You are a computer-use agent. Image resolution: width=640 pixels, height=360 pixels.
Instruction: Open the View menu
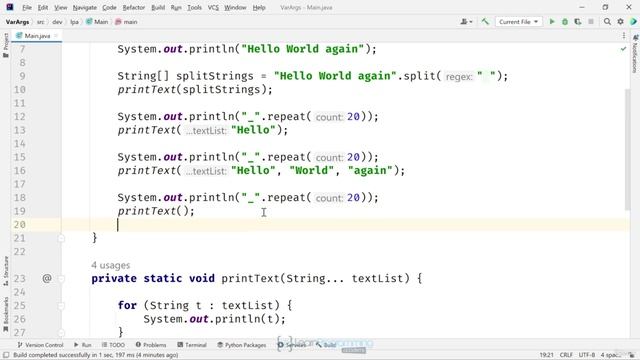point(60,7)
